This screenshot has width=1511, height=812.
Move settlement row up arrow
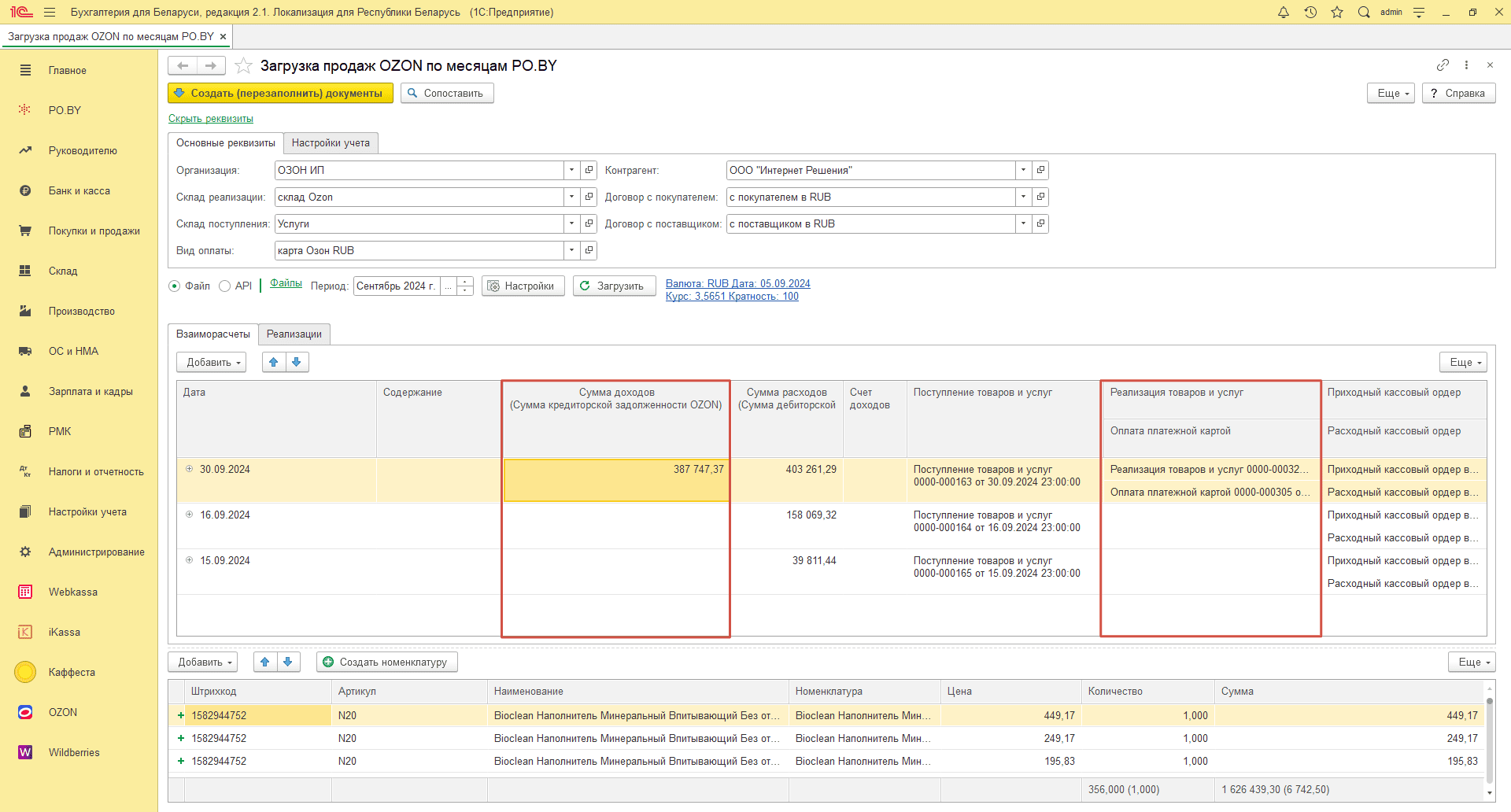[x=274, y=362]
